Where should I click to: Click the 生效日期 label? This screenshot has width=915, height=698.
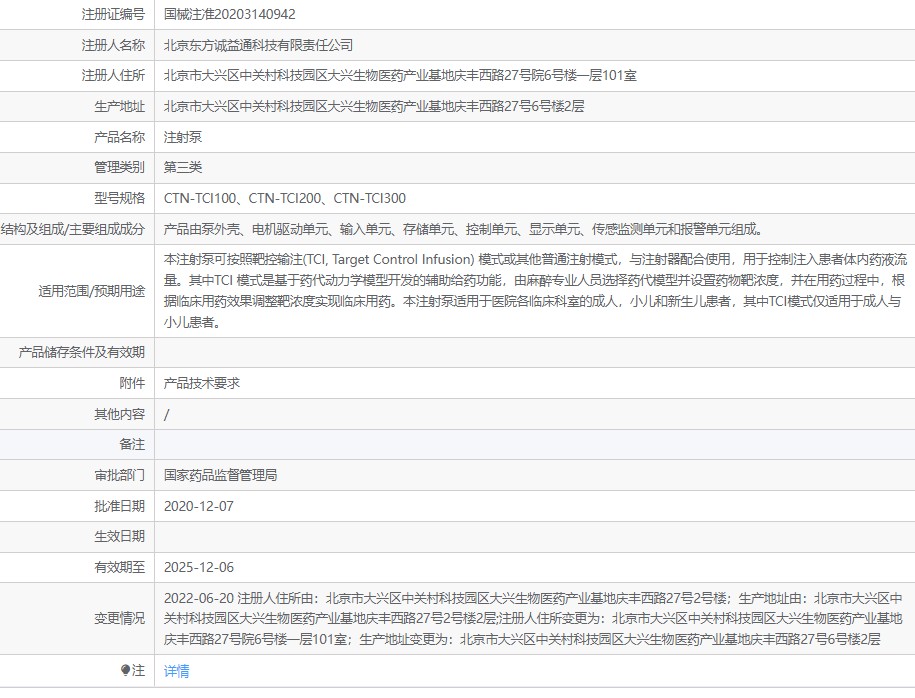pyautogui.click(x=120, y=536)
